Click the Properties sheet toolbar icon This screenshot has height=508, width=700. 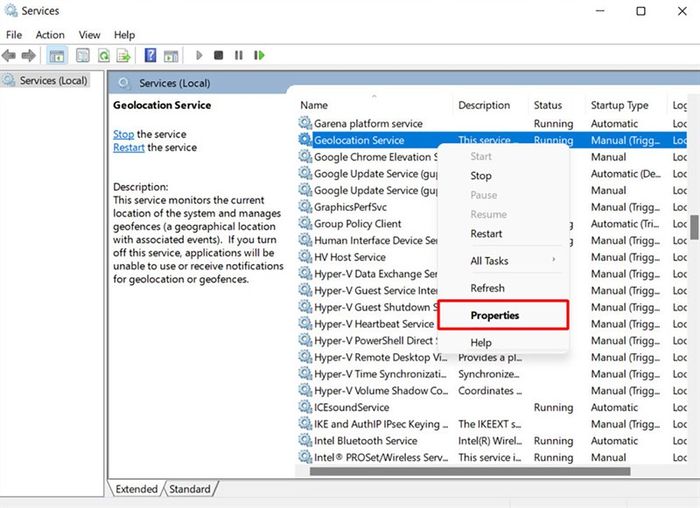coord(83,55)
